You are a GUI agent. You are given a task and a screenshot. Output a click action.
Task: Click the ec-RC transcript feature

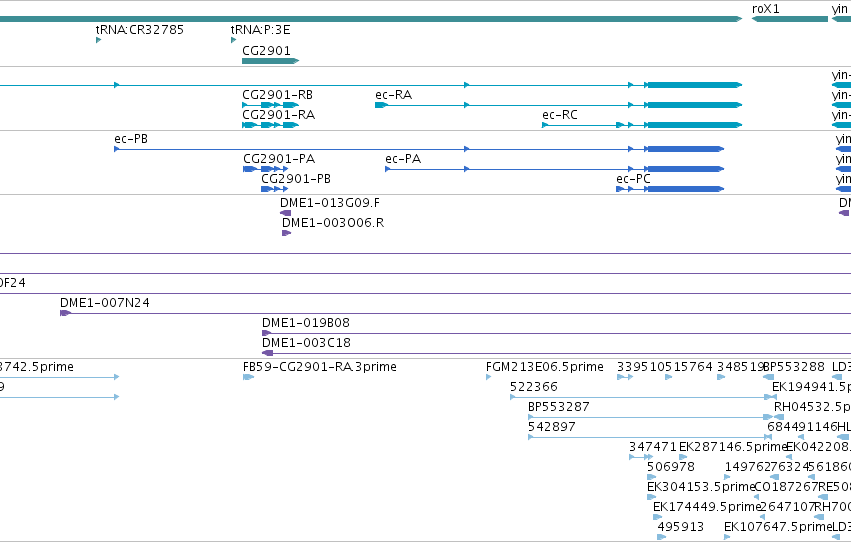coord(642,125)
